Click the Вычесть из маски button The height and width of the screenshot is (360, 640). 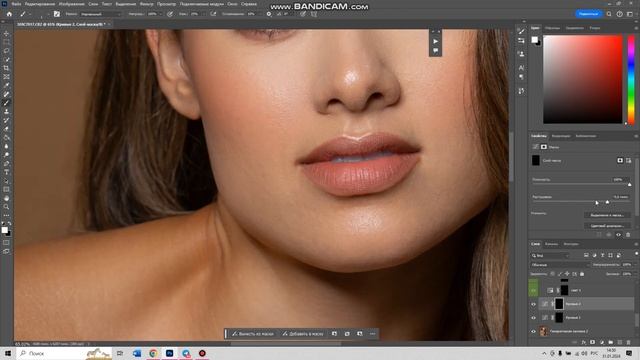coord(253,334)
